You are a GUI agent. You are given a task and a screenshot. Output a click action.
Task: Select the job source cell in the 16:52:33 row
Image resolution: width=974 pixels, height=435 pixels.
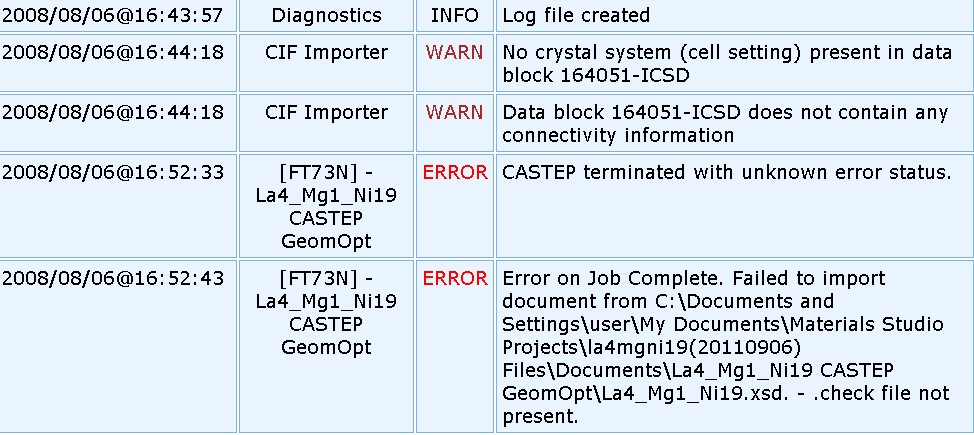click(x=326, y=206)
